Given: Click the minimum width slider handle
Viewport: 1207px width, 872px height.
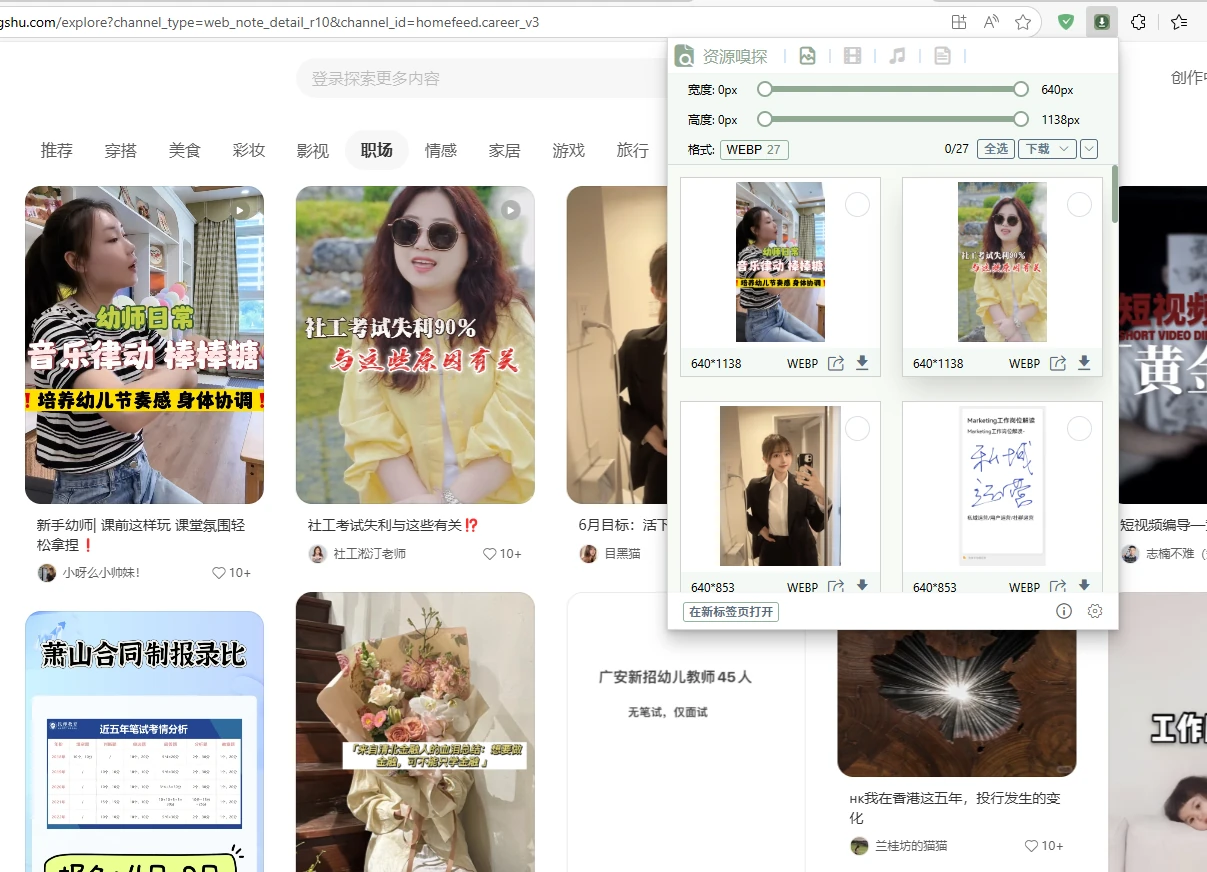Looking at the screenshot, I should click(x=765, y=89).
